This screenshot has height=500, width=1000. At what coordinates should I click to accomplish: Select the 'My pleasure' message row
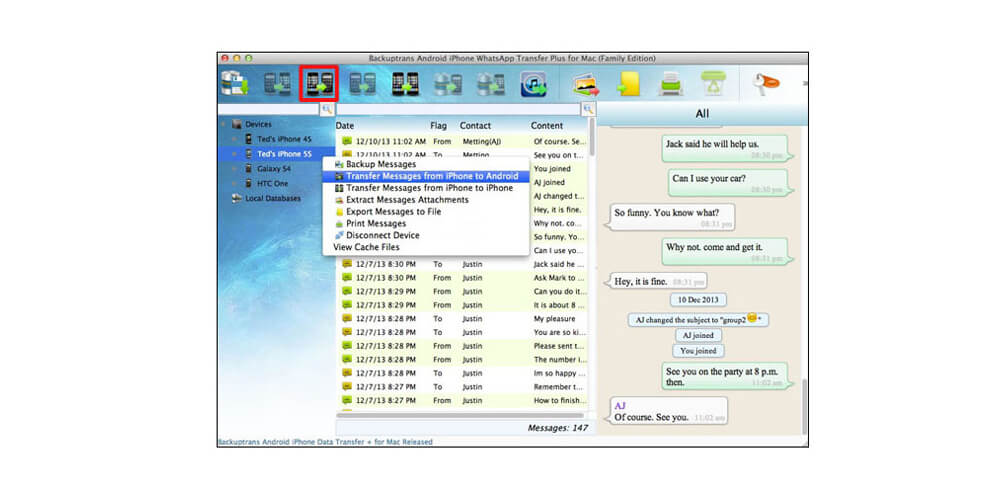464,319
